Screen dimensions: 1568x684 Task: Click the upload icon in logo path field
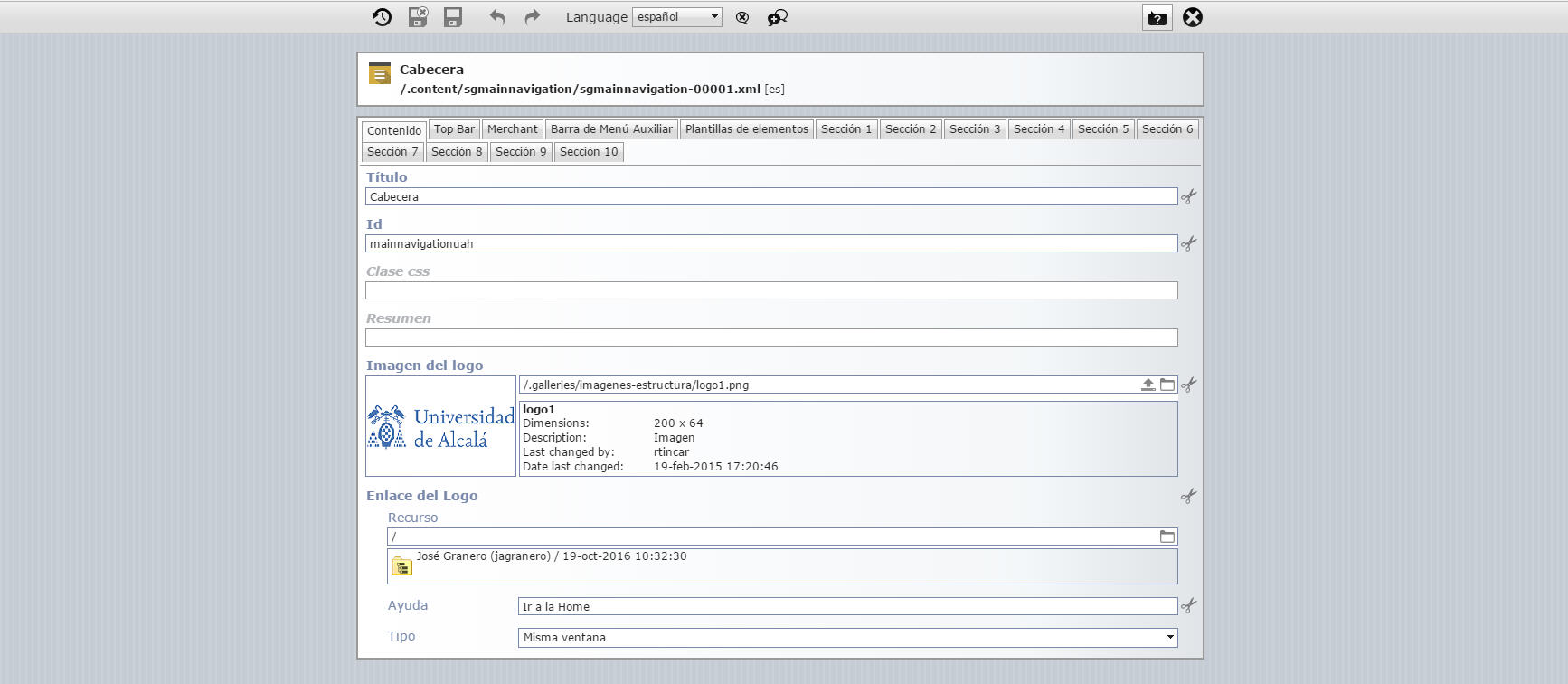(x=1148, y=385)
